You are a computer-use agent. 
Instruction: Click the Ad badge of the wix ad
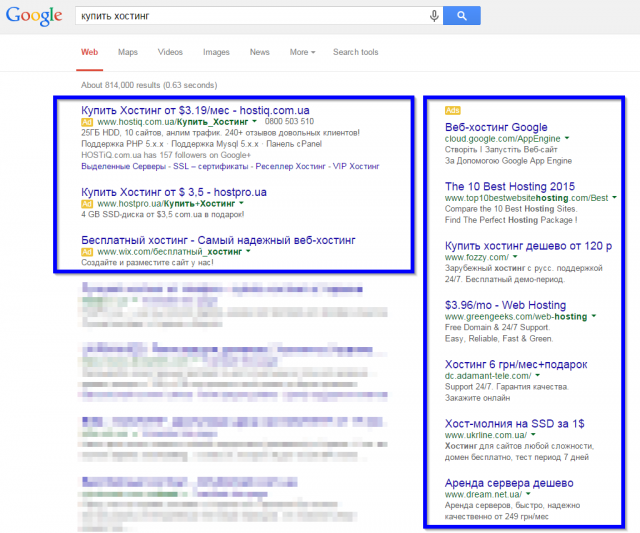(87, 252)
